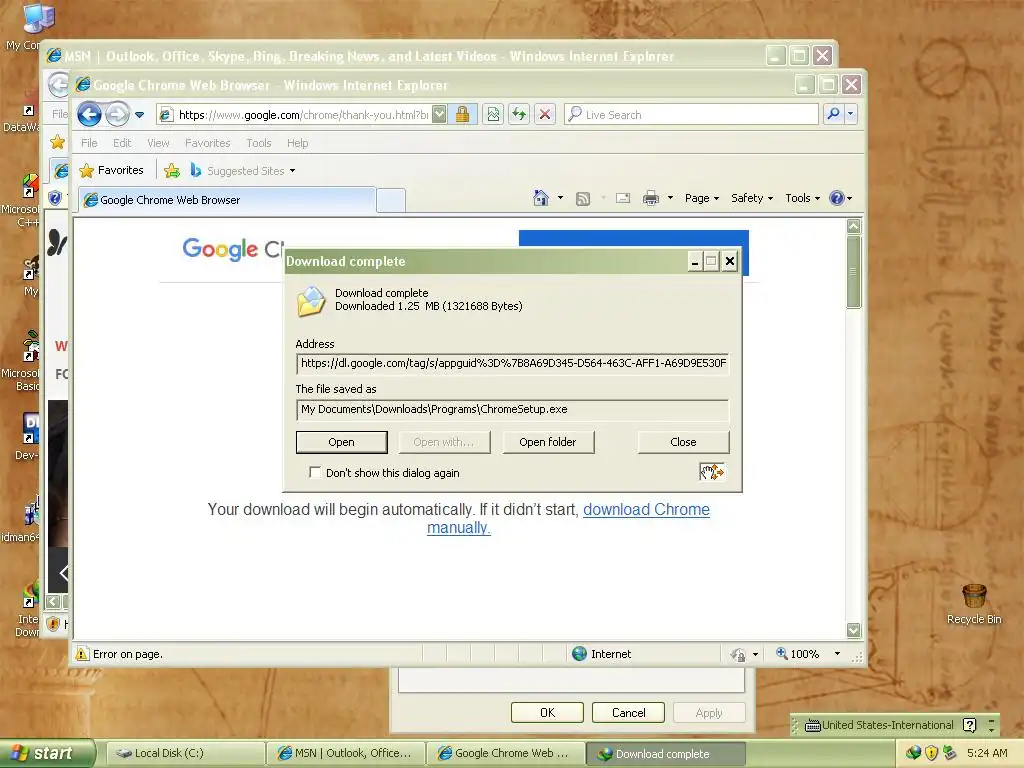1024x768 pixels.
Task: Click the Internet zone globe icon
Action: click(x=579, y=654)
